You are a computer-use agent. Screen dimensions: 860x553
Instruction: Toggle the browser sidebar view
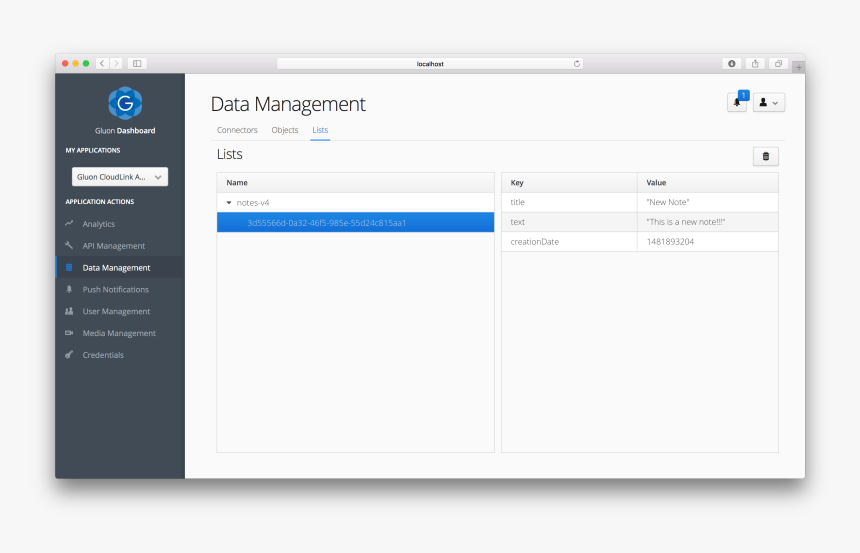tap(137, 64)
